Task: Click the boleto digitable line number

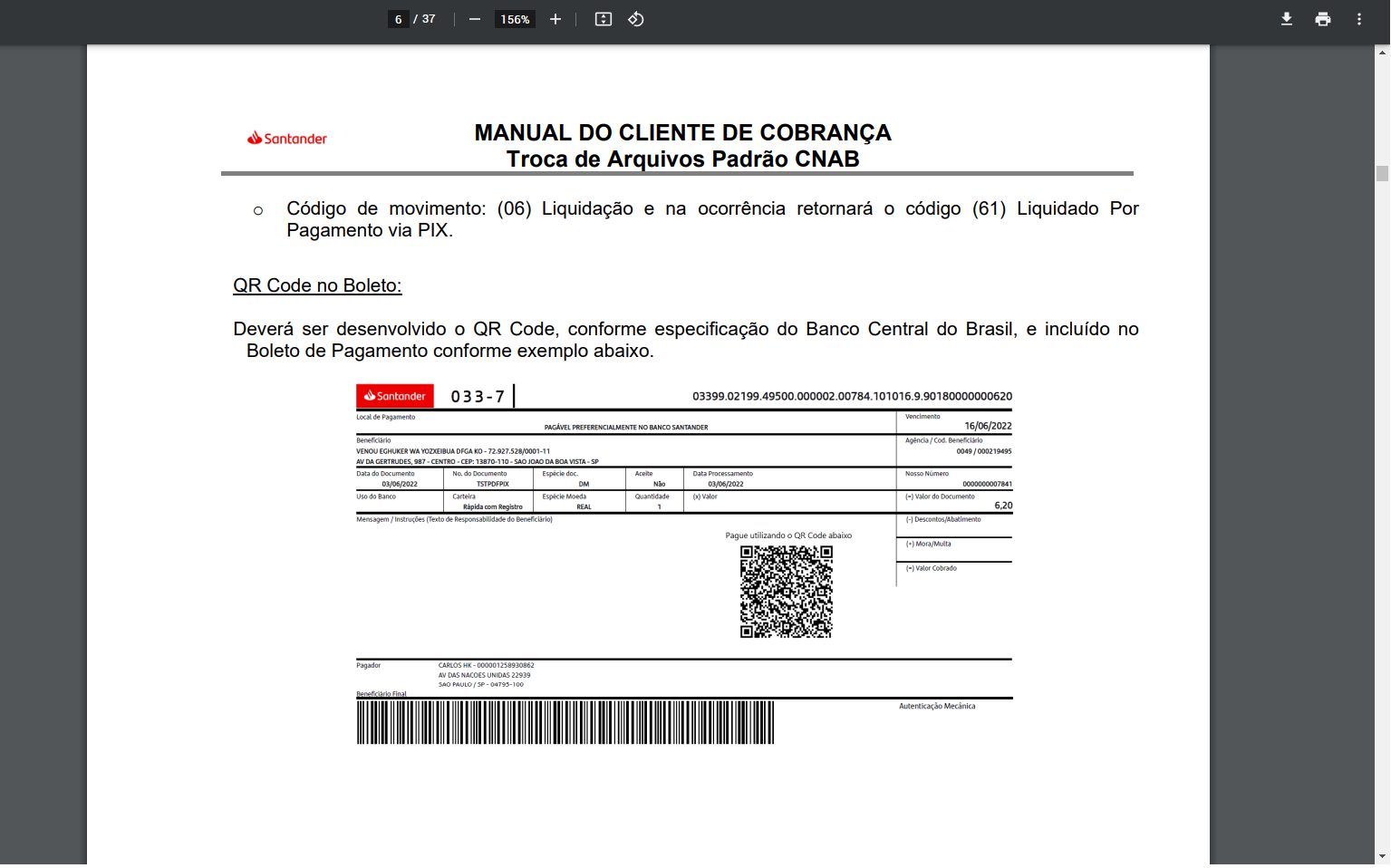Action: [852, 396]
